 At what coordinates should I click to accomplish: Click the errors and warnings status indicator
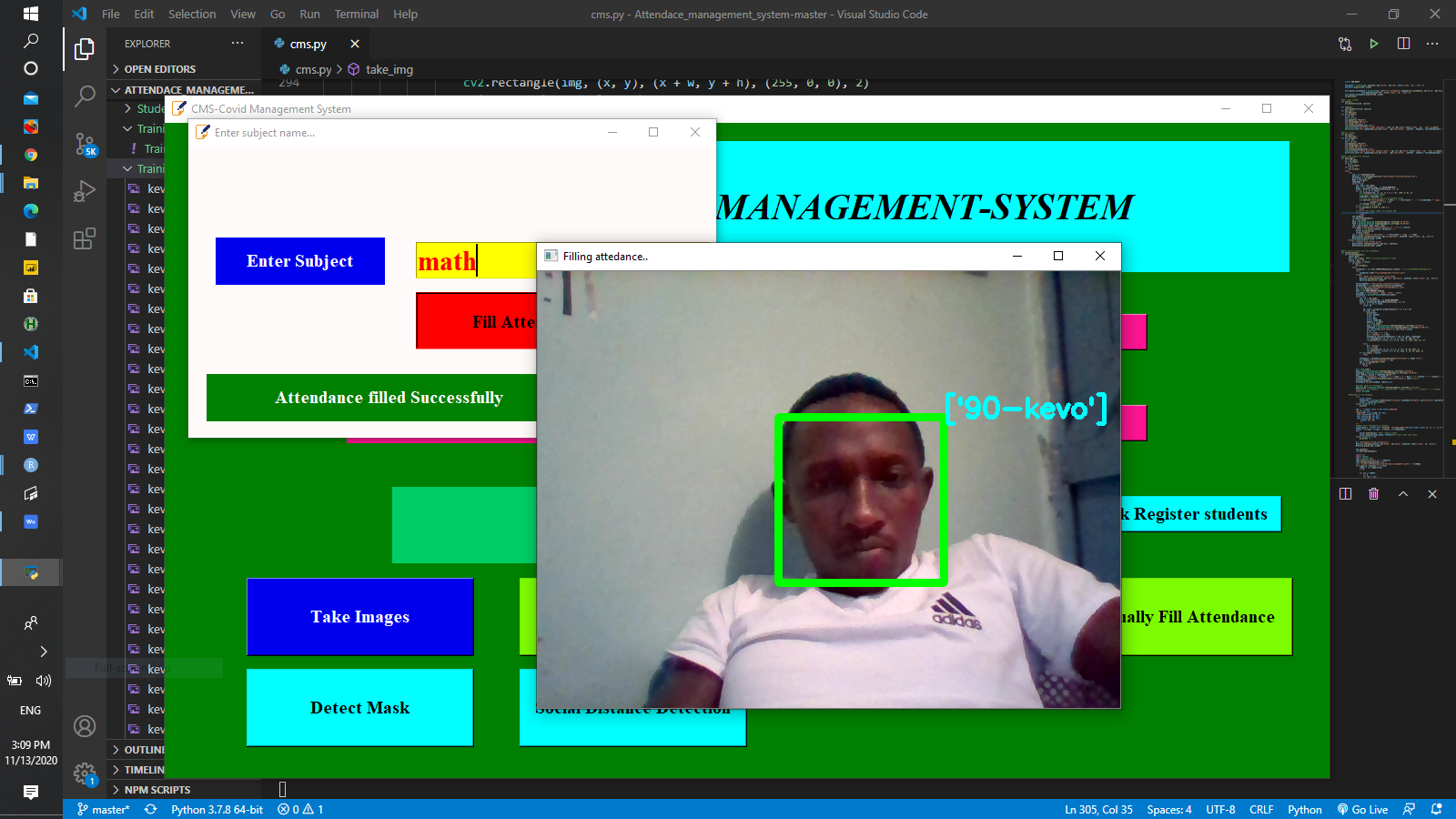pos(301,809)
